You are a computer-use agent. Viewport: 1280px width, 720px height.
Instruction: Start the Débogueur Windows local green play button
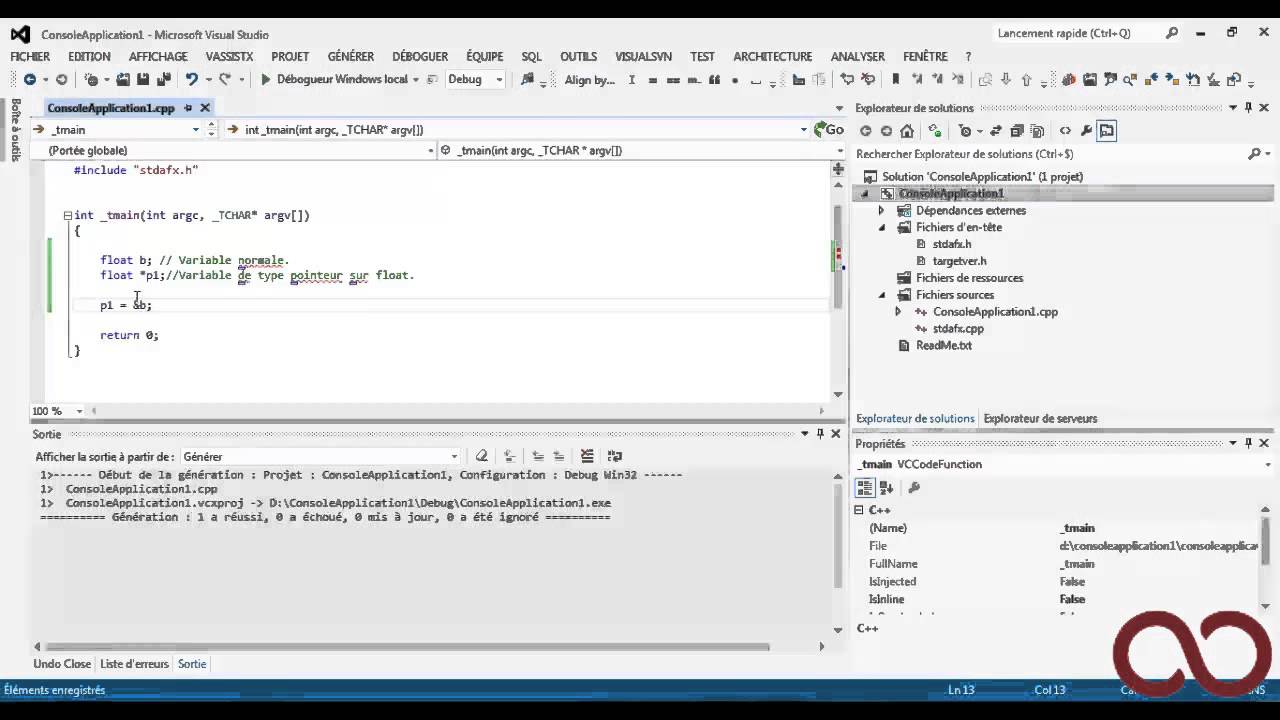266,80
